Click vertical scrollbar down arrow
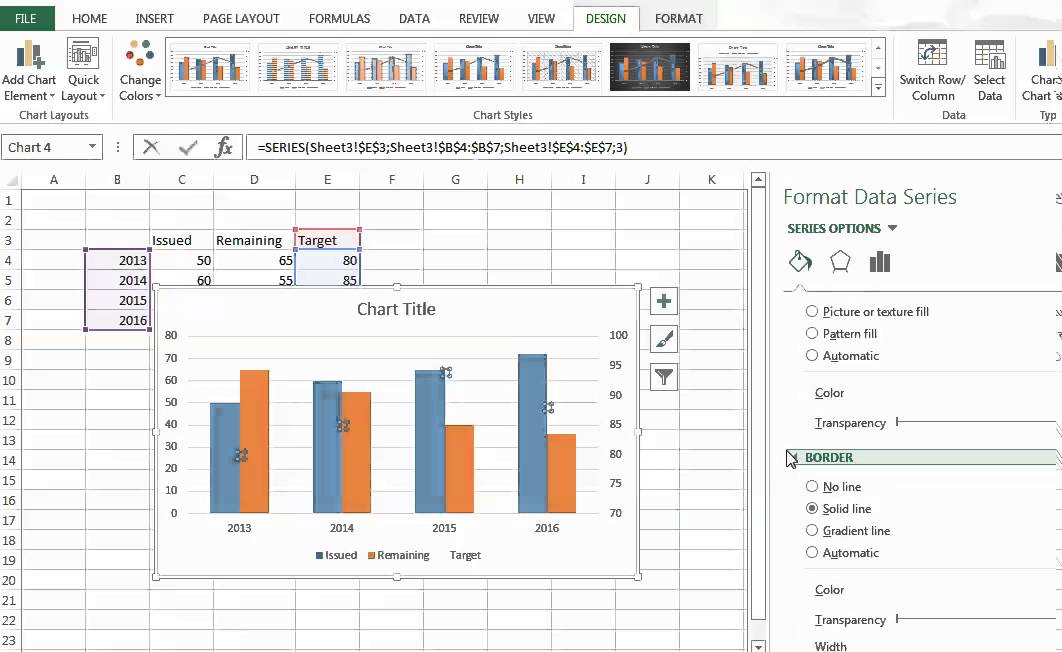This screenshot has height=652, width=1062. (759, 647)
